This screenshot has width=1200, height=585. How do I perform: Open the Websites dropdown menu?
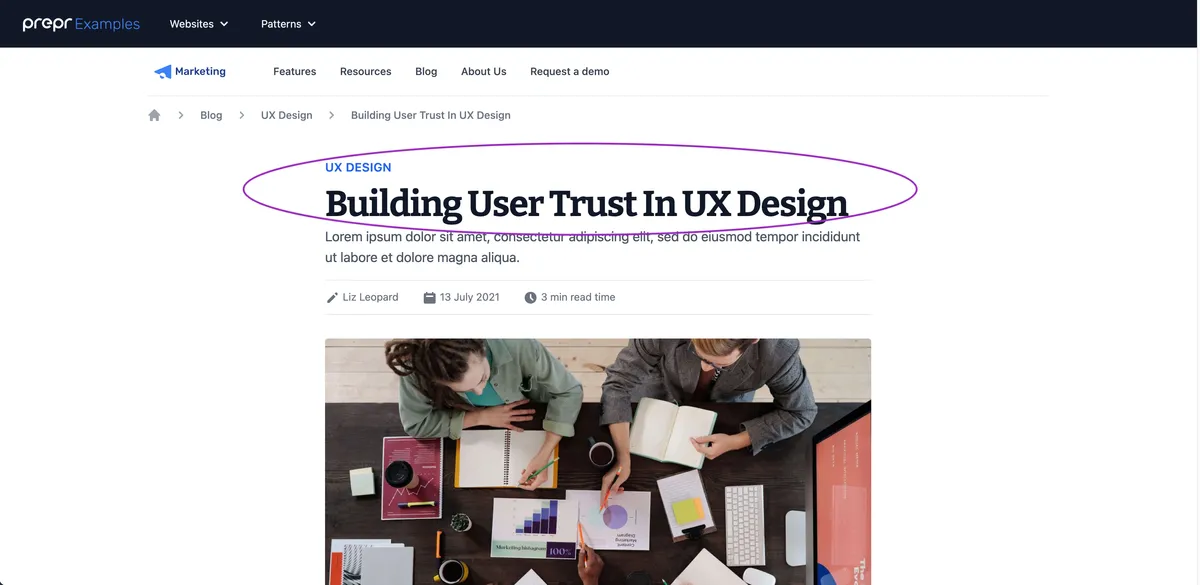point(198,24)
